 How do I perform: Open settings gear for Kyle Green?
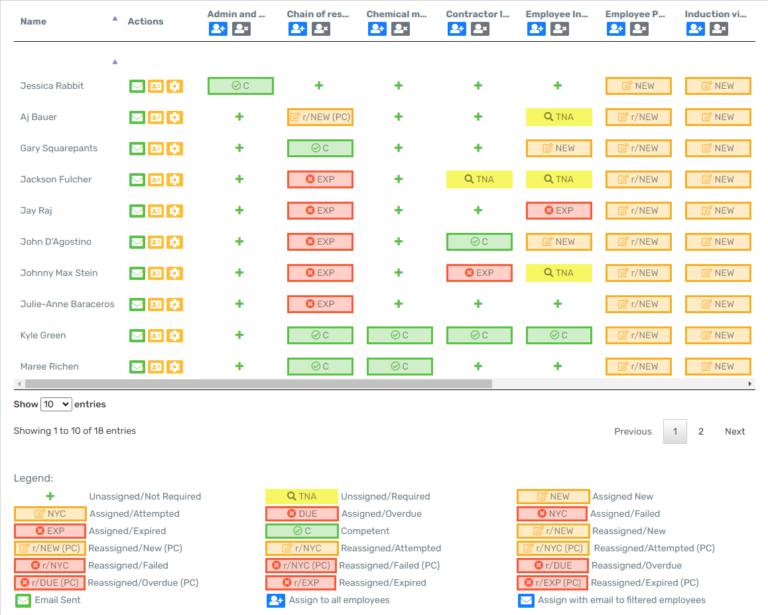point(175,336)
